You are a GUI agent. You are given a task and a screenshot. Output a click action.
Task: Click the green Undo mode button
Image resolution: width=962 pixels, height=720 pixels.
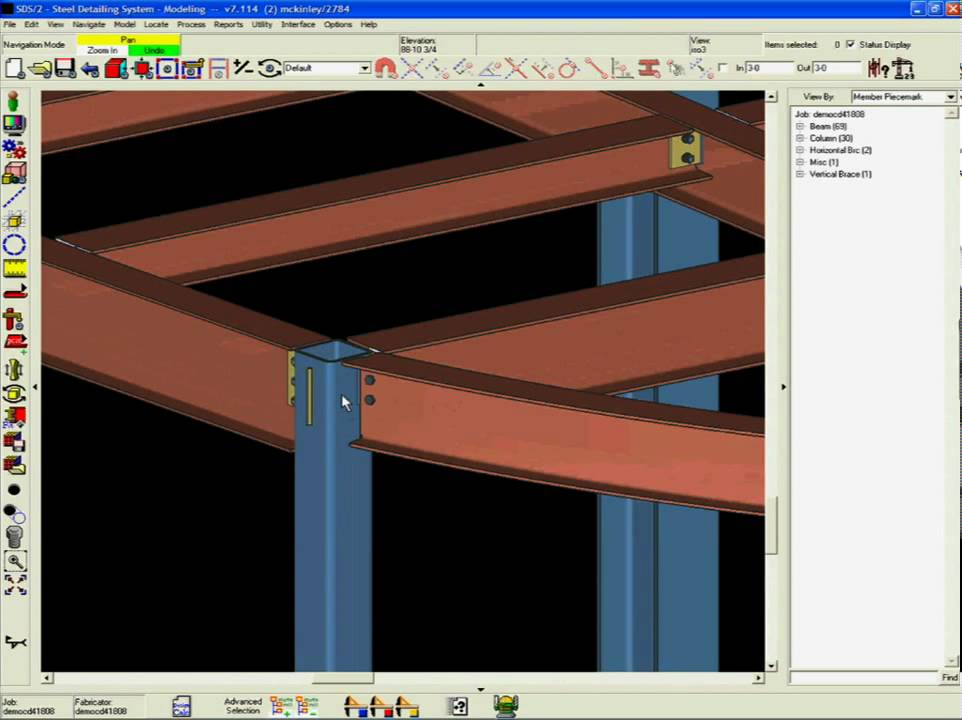click(x=154, y=50)
